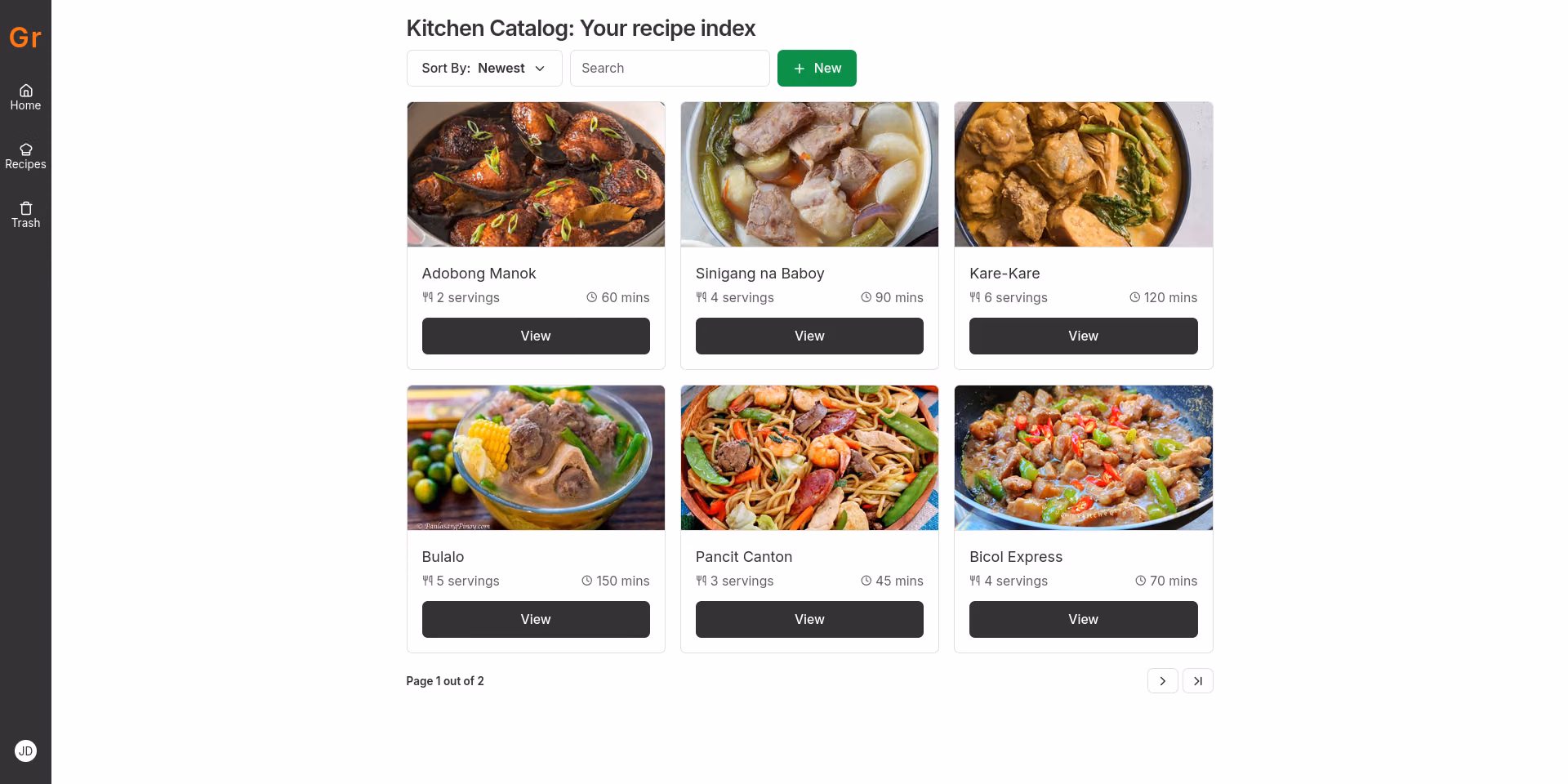Open the Trash bin icon
The image size is (1568, 784).
[x=25, y=208]
